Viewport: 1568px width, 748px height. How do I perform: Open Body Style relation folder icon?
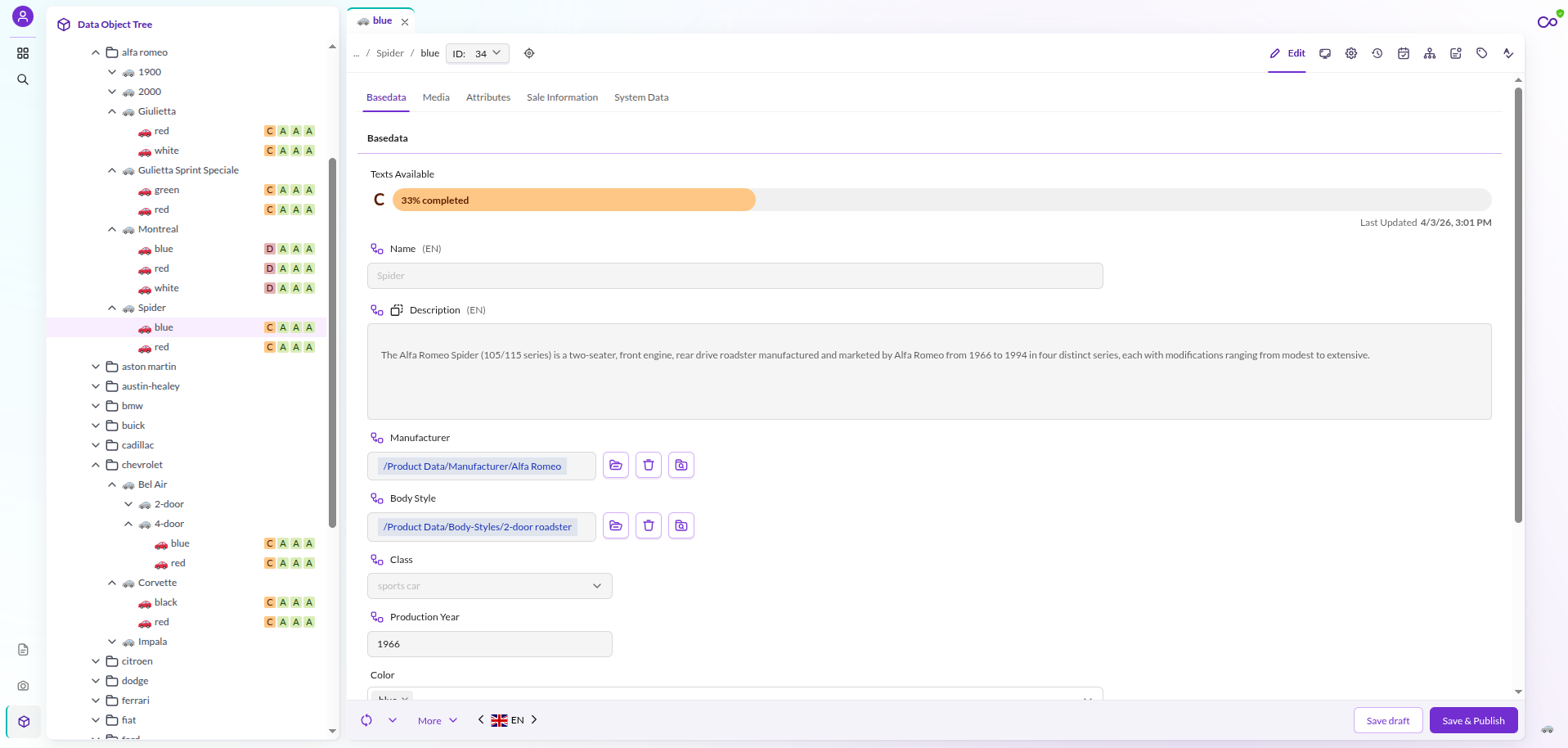(x=616, y=525)
